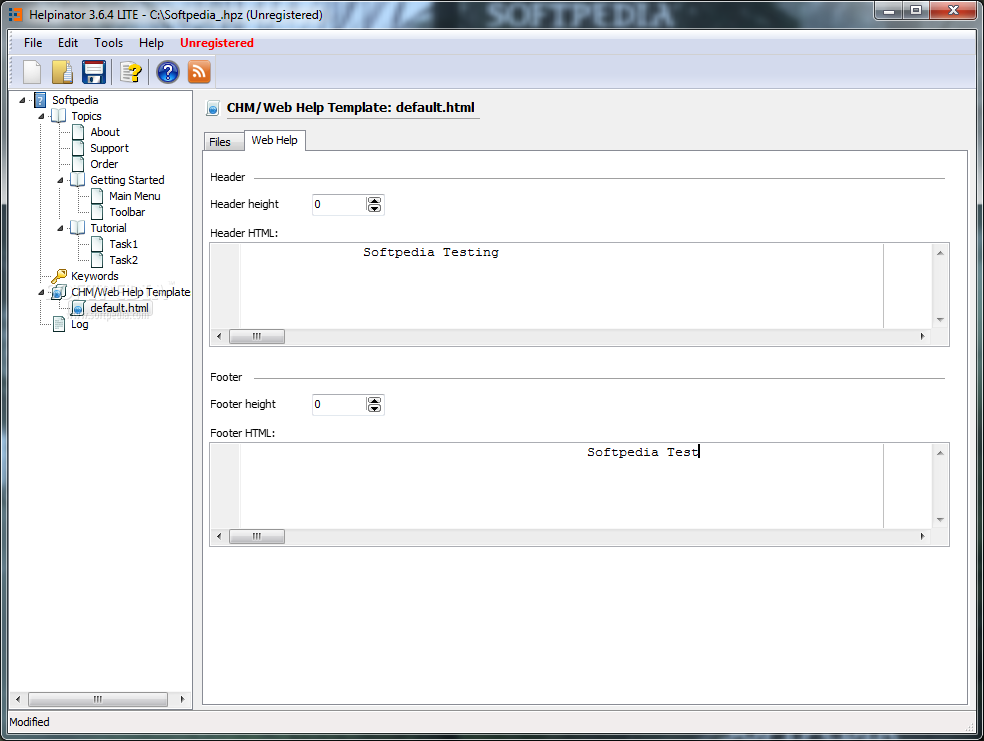
Task: Open the Help menu
Action: click(151, 43)
